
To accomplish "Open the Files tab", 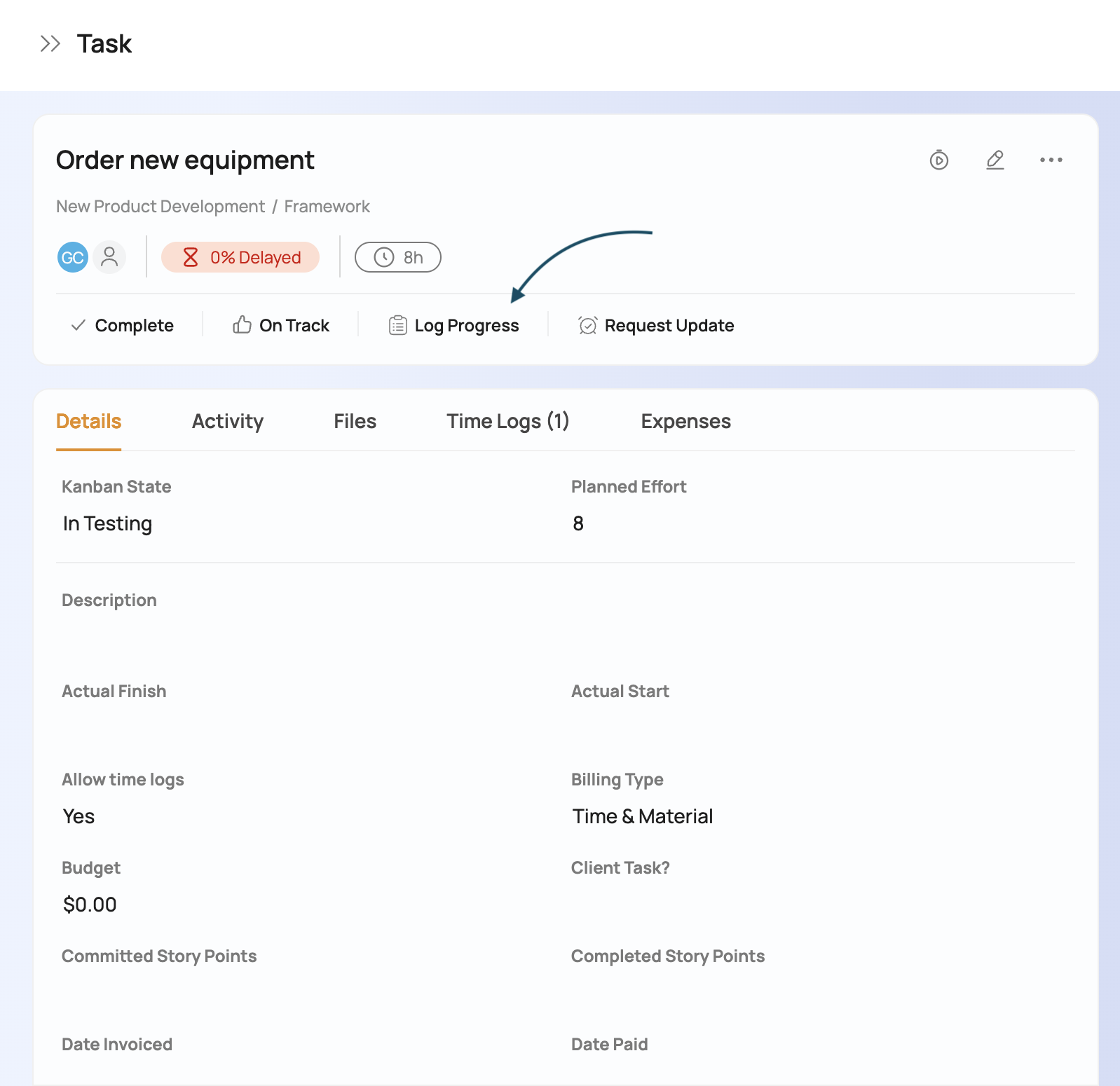I will (x=355, y=421).
